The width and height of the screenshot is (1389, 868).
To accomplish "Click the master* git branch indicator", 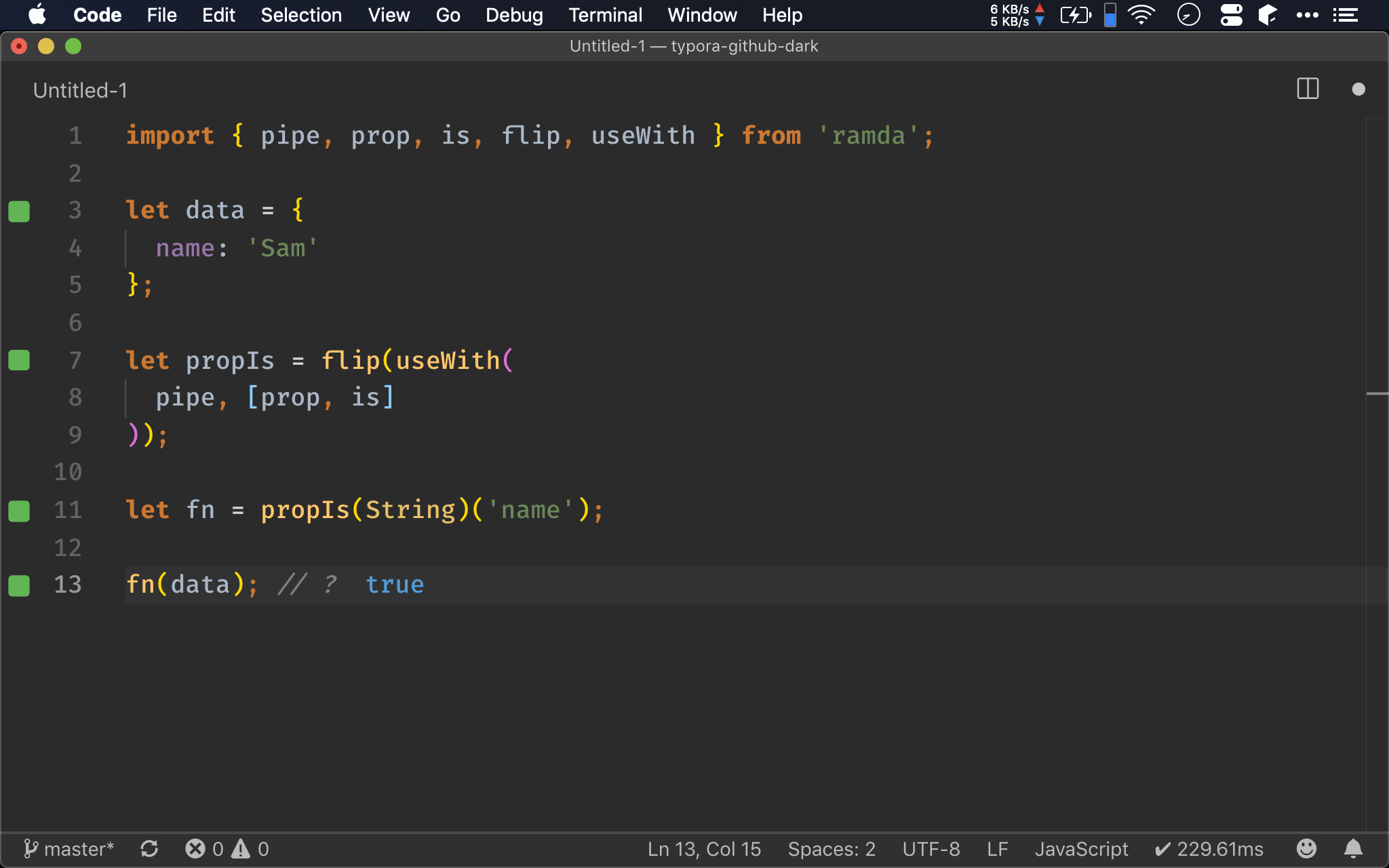I will pyautogui.click(x=69, y=849).
